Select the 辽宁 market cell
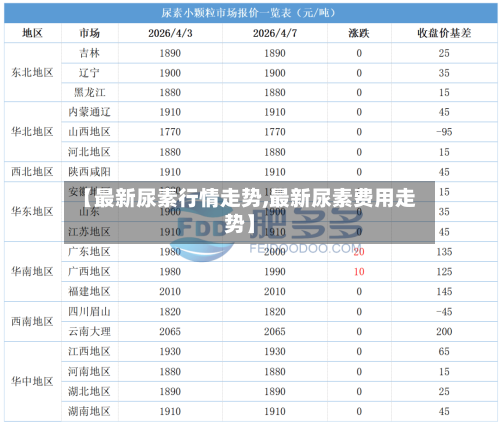 coord(89,73)
